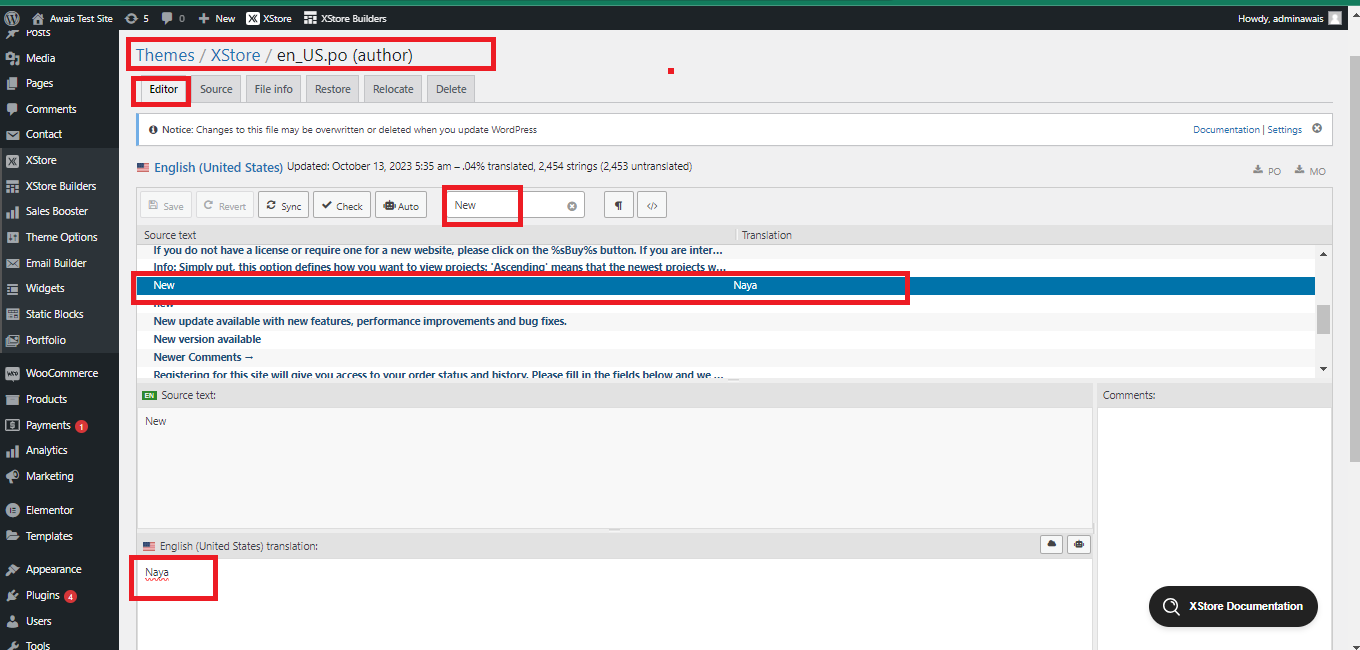Download the PO file
Image resolution: width=1360 pixels, height=650 pixels.
point(1267,171)
